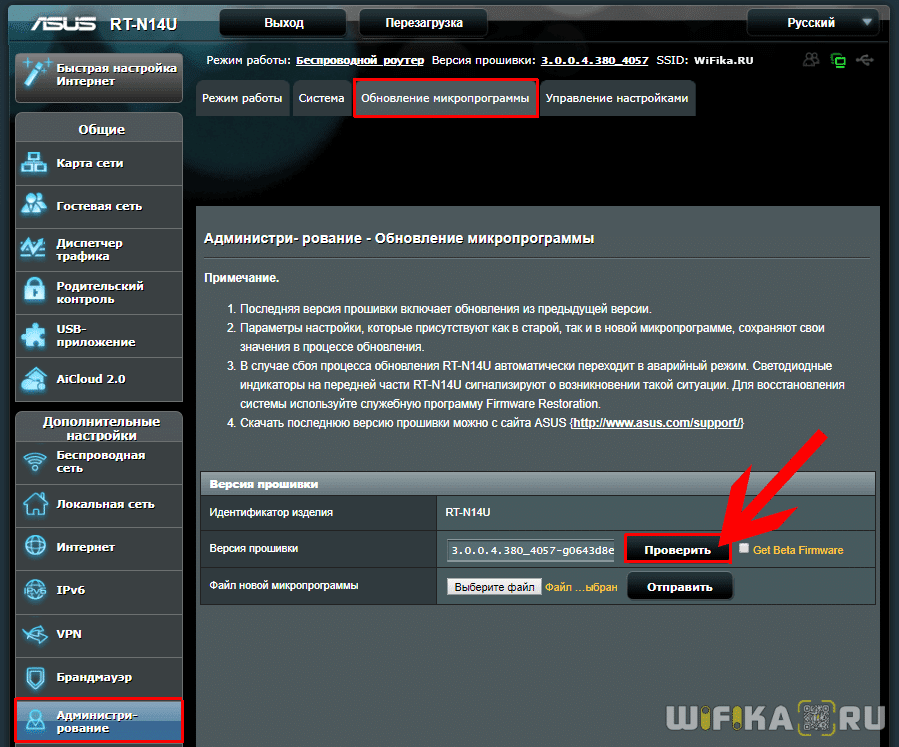The image size is (899, 747).
Task: Click the Выберите файл file chooser
Action: pyautogui.click(x=494, y=587)
